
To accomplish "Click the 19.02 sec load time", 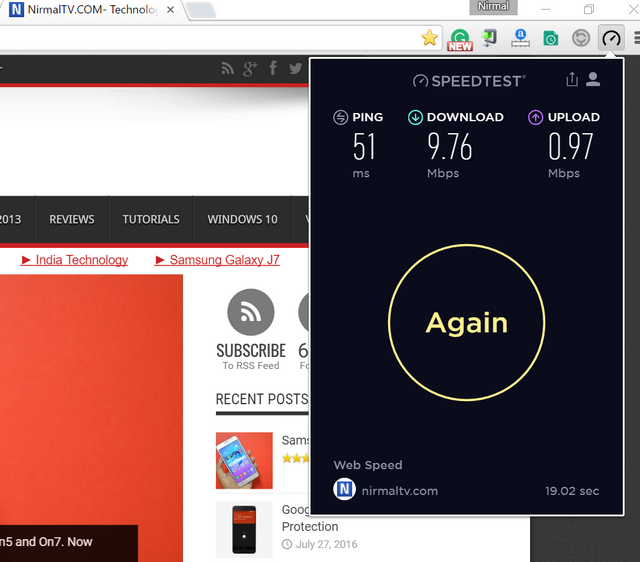I will coord(572,491).
